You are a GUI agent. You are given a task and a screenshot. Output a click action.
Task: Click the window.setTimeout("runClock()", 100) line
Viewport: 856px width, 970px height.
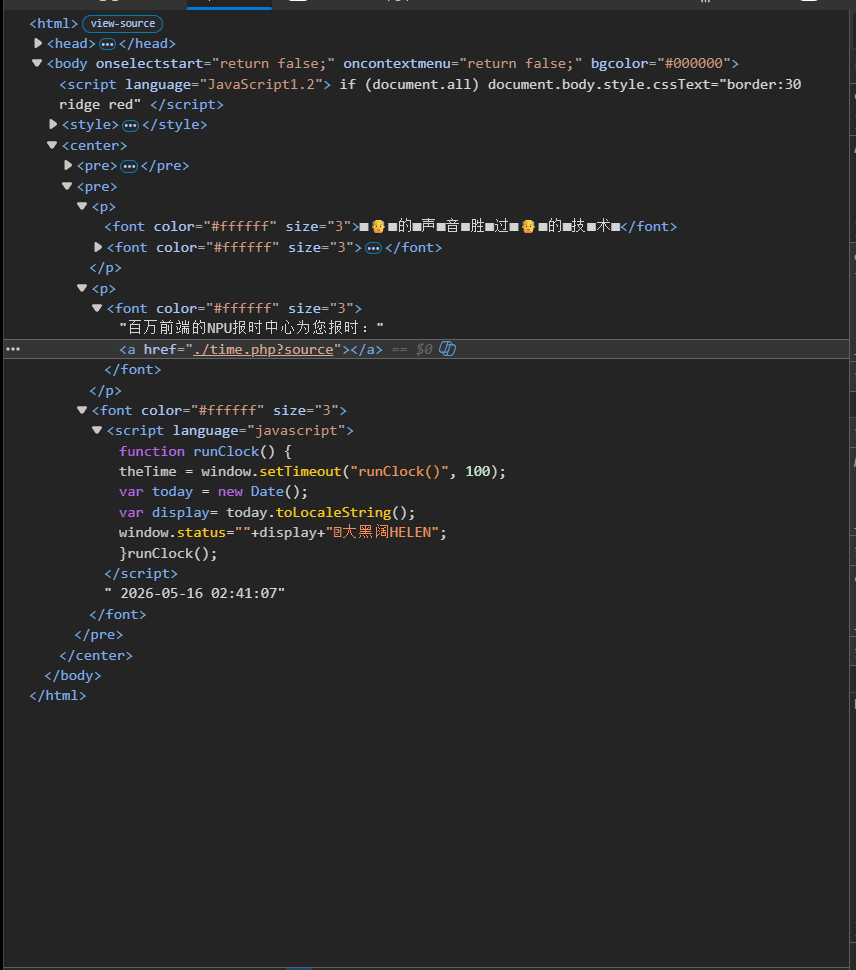click(x=312, y=471)
